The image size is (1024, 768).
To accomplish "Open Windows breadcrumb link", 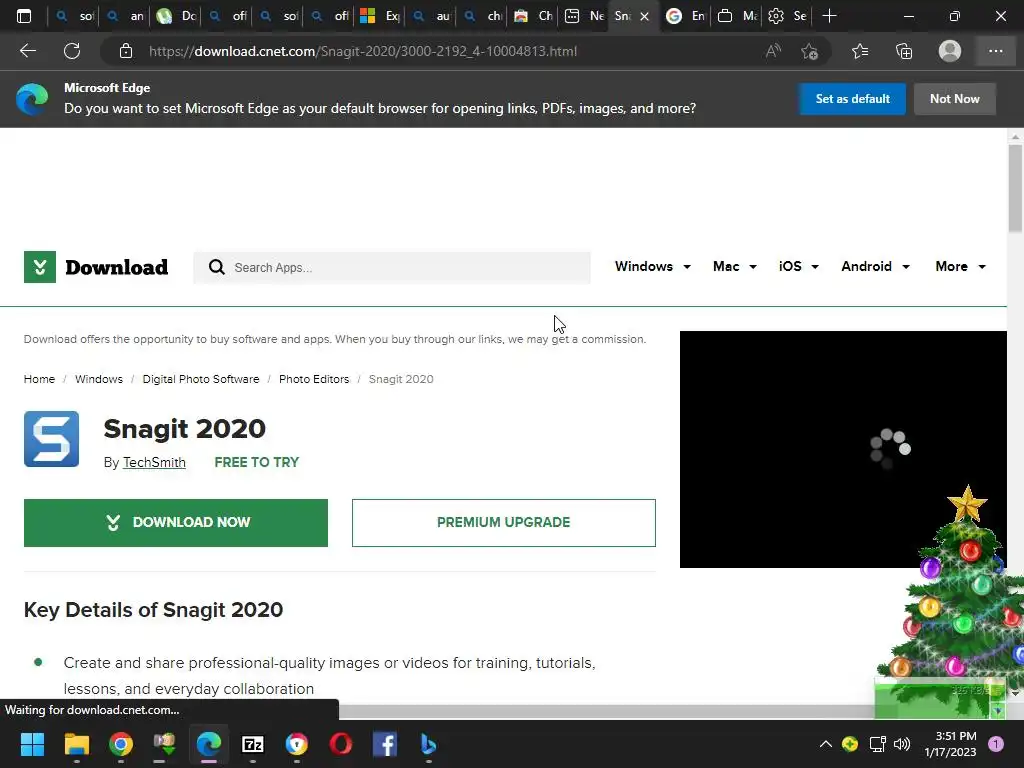I will point(99,379).
